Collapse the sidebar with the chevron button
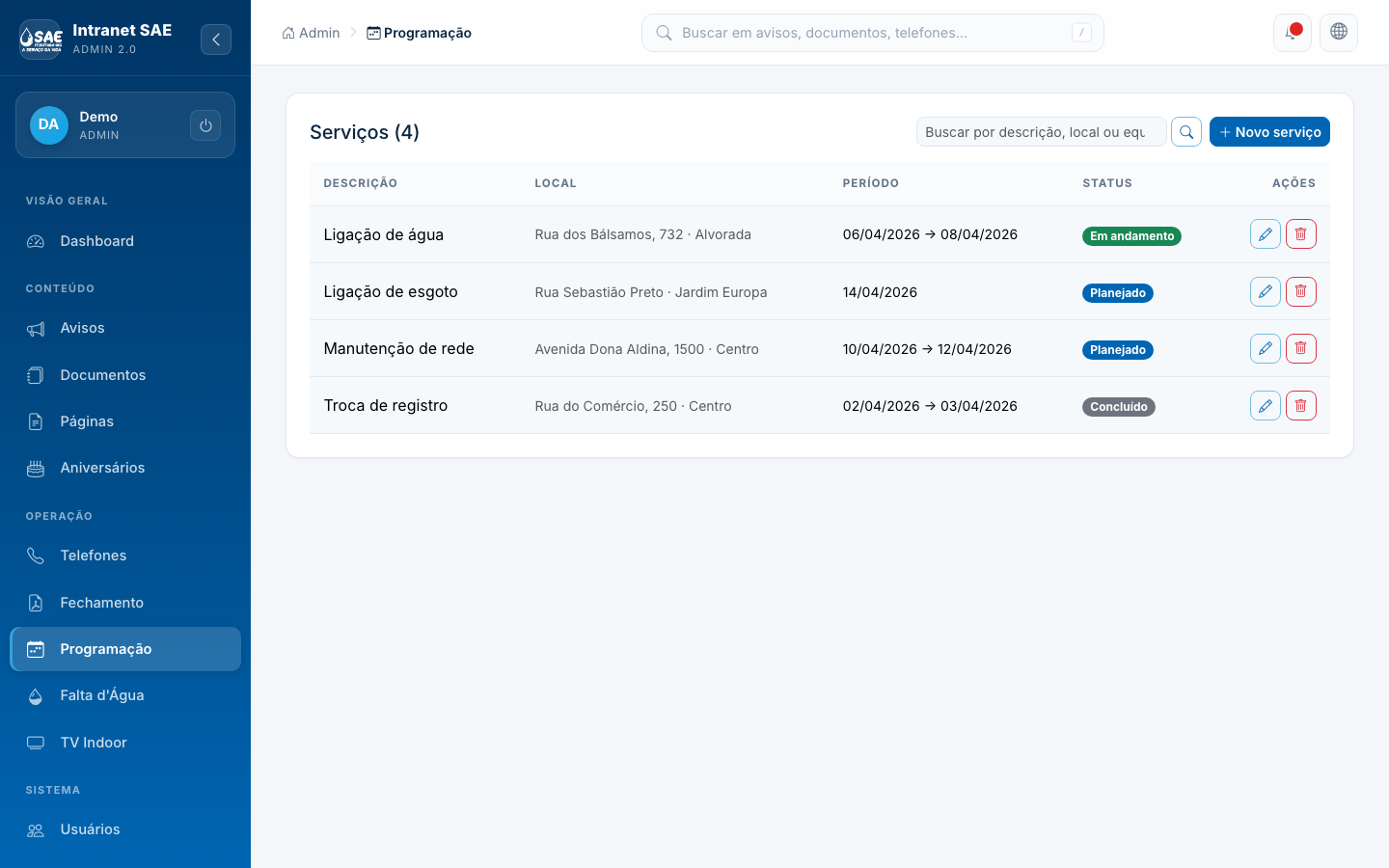 216,40
